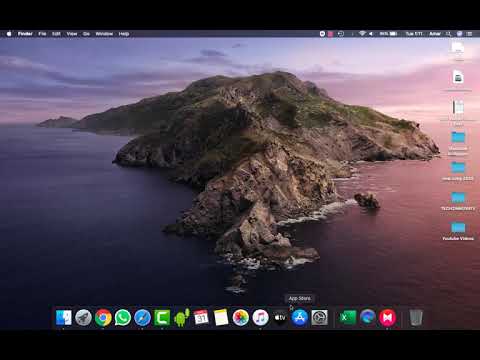Click the volume speaker icon in menu bar
The height and width of the screenshot is (360, 480).
[371, 34]
